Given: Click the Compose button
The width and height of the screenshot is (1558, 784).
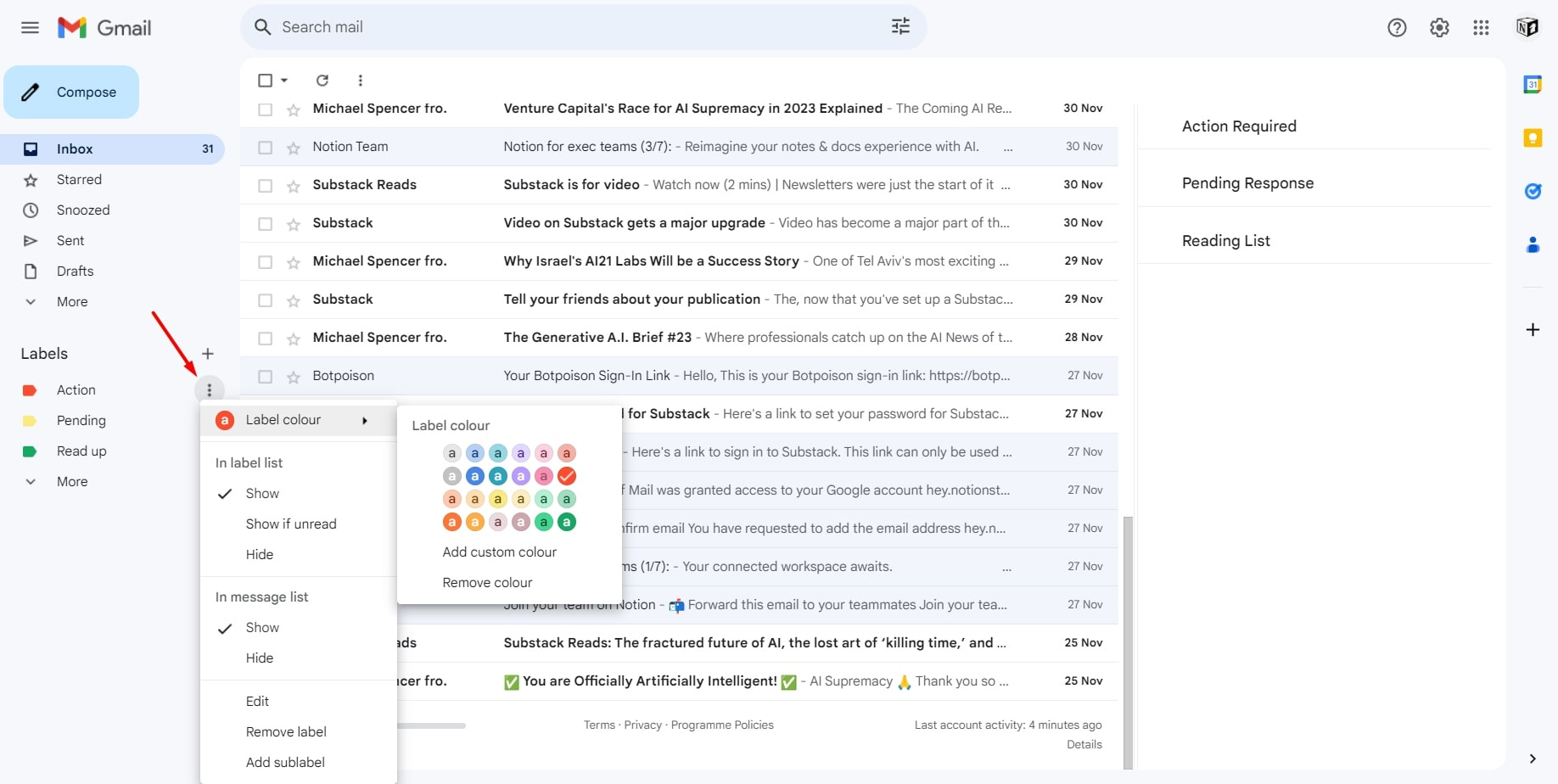Looking at the screenshot, I should point(71,92).
